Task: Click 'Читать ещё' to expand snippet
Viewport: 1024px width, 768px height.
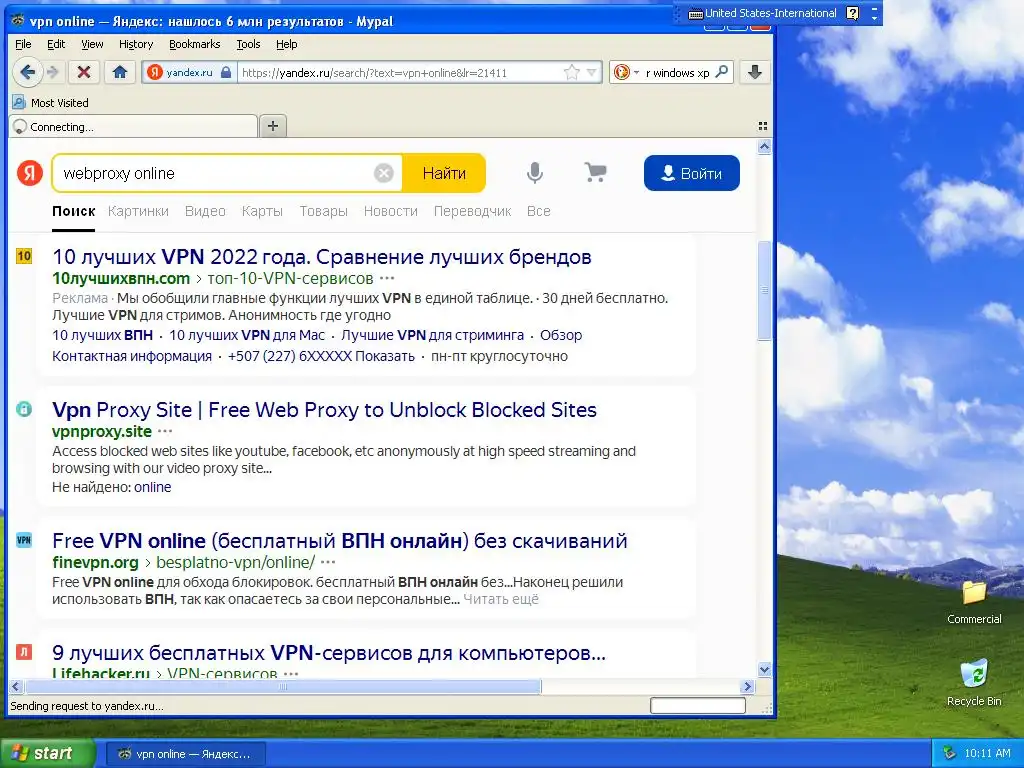Action: coord(501,599)
